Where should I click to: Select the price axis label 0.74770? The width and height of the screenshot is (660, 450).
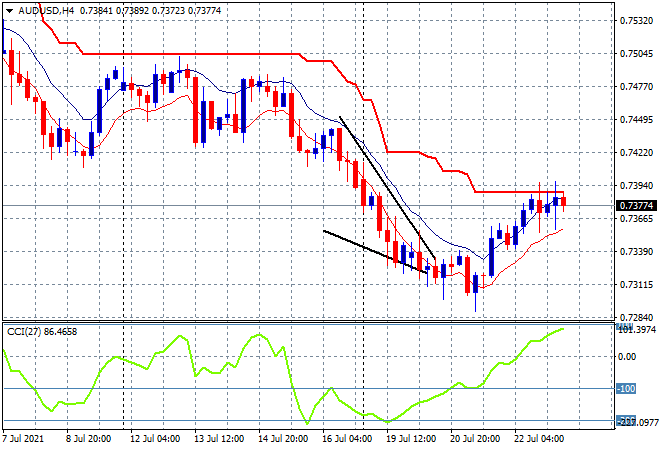(636, 87)
